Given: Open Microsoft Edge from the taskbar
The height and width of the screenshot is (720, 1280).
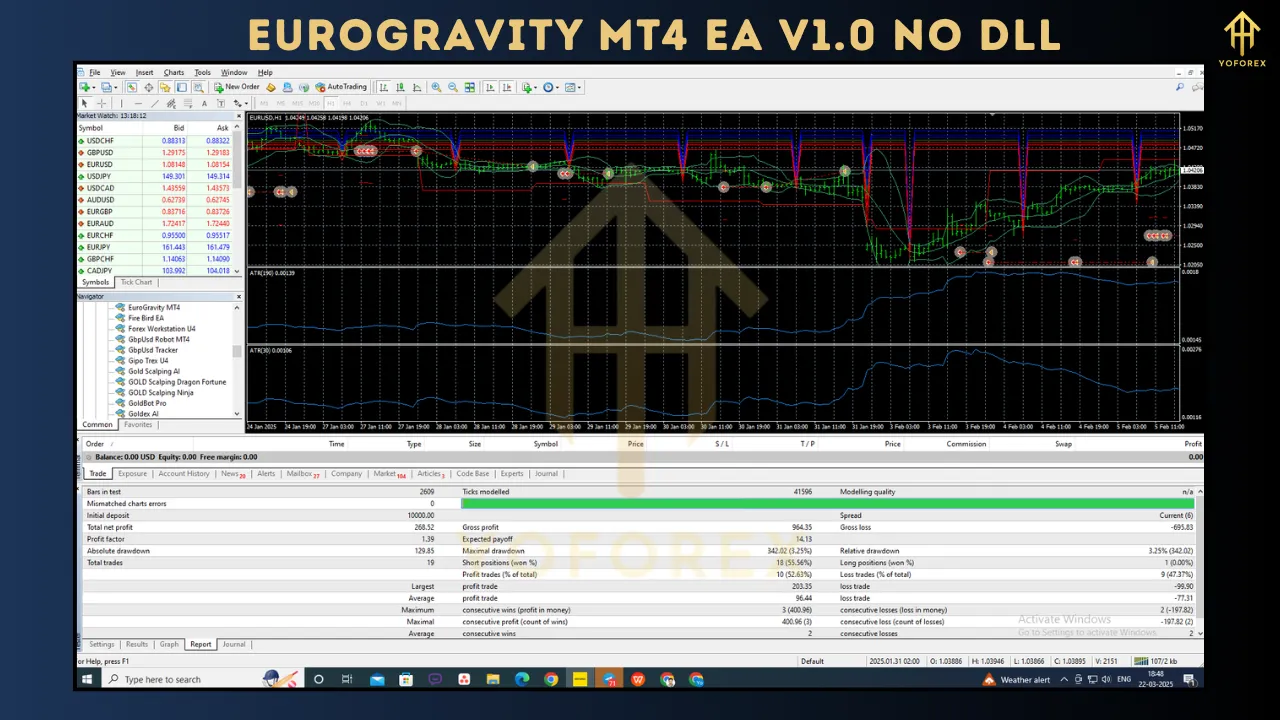Looking at the screenshot, I should pyautogui.click(x=522, y=679).
